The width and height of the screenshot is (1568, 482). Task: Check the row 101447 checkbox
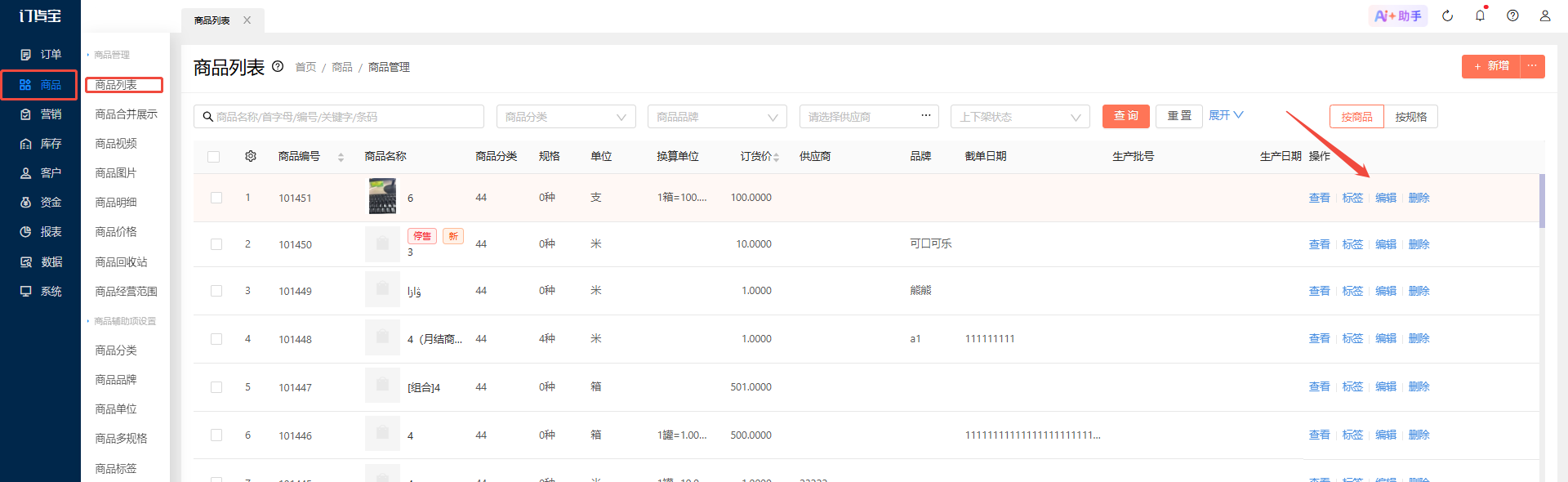(x=216, y=387)
